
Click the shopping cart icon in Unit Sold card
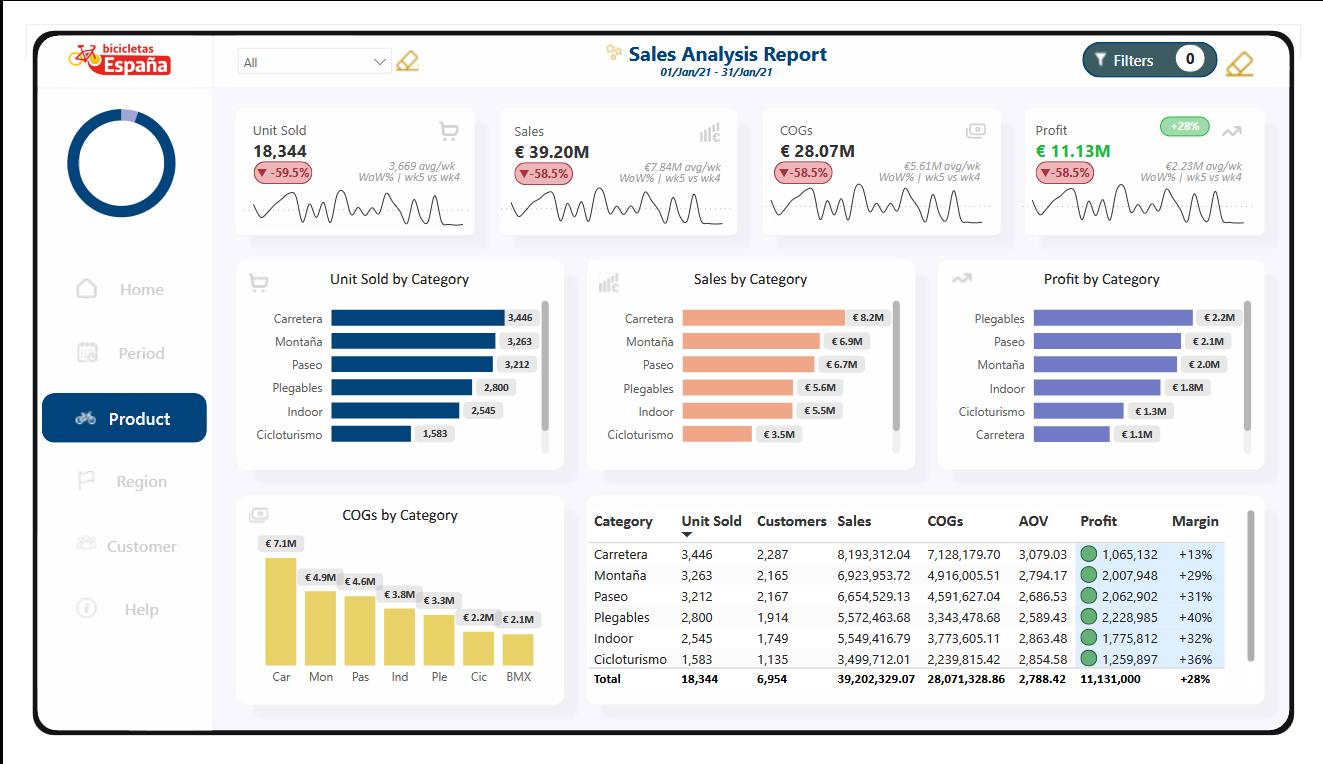click(x=449, y=131)
